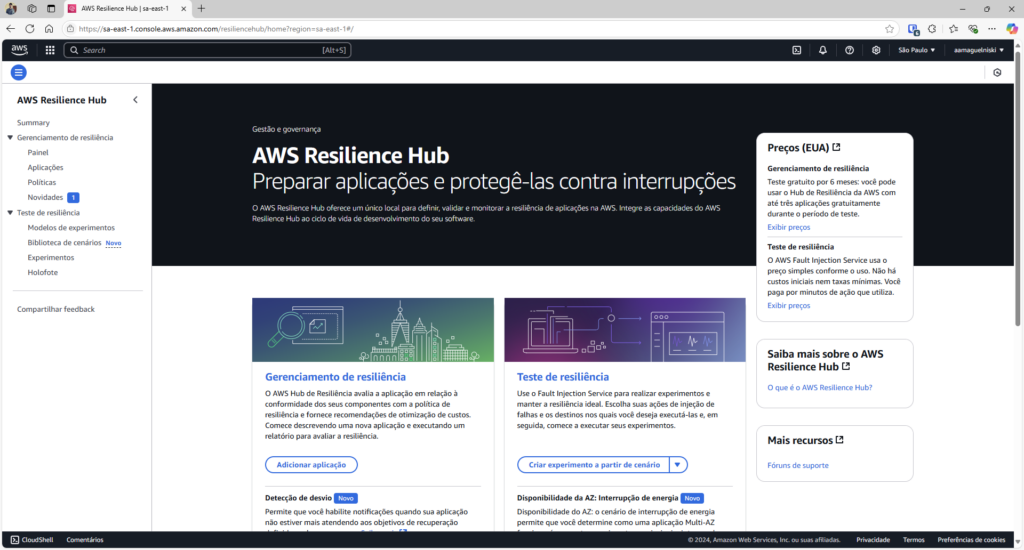Click the Teste de resiliência card banner image

click(x=625, y=330)
